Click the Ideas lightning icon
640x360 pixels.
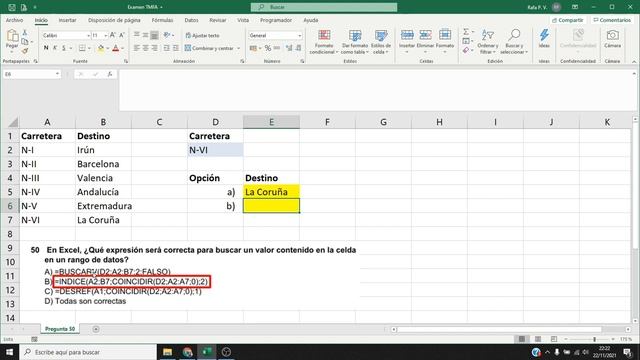[x=544, y=35]
